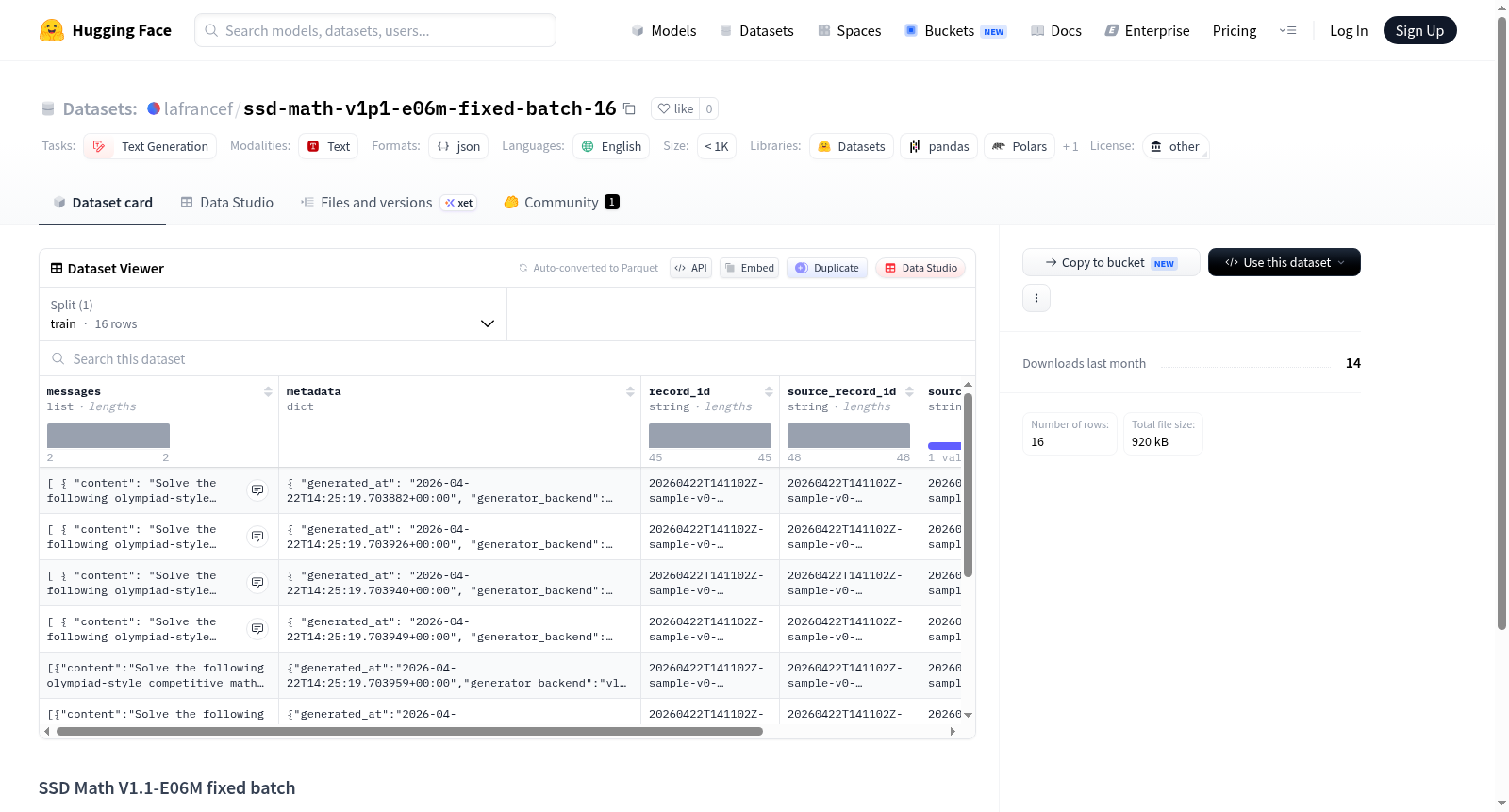
Task: Click the page vertical scrollbar
Action: point(1501,323)
